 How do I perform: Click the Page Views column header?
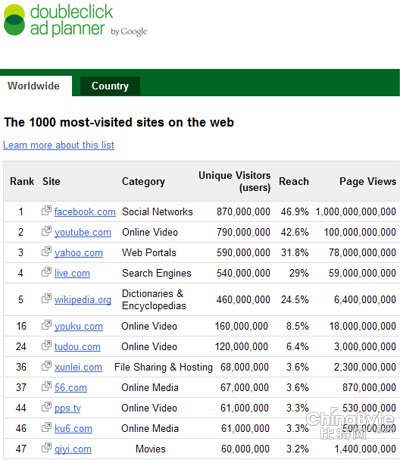click(x=368, y=181)
